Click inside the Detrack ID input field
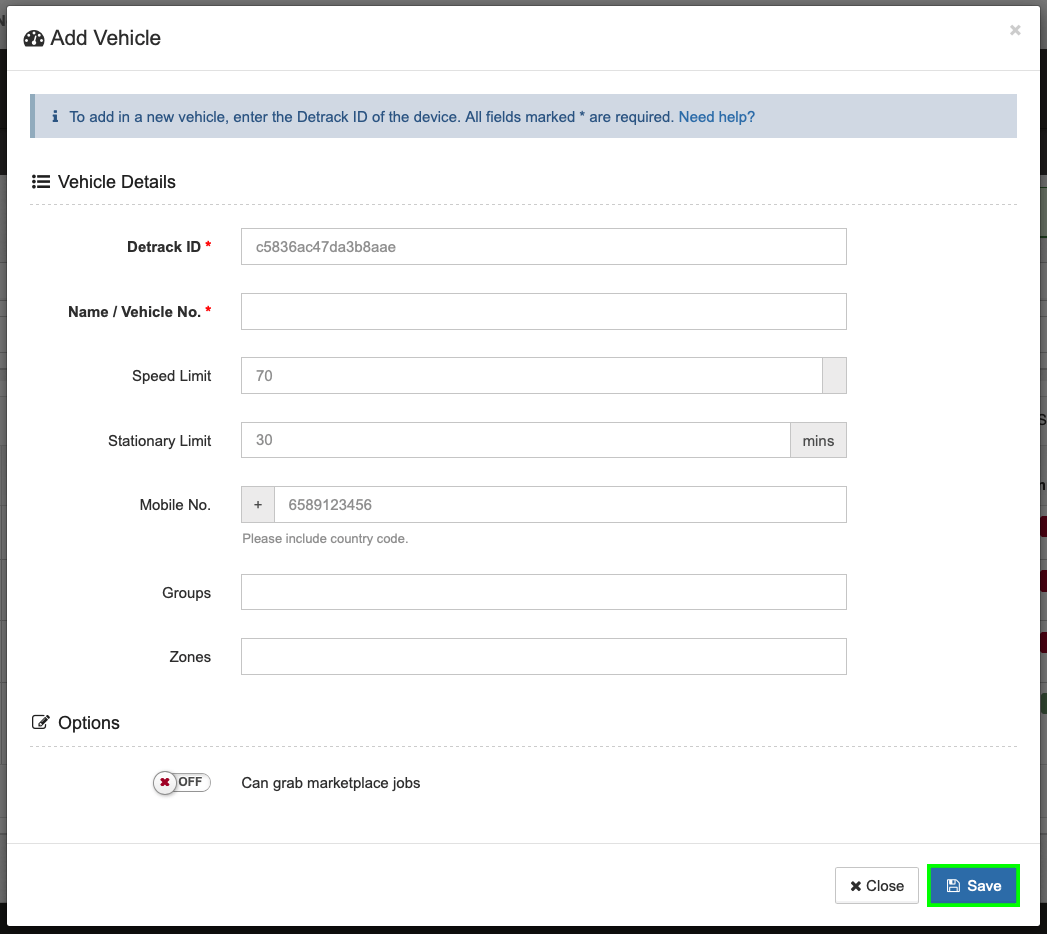Screen dimensions: 1047x934 click(543, 246)
